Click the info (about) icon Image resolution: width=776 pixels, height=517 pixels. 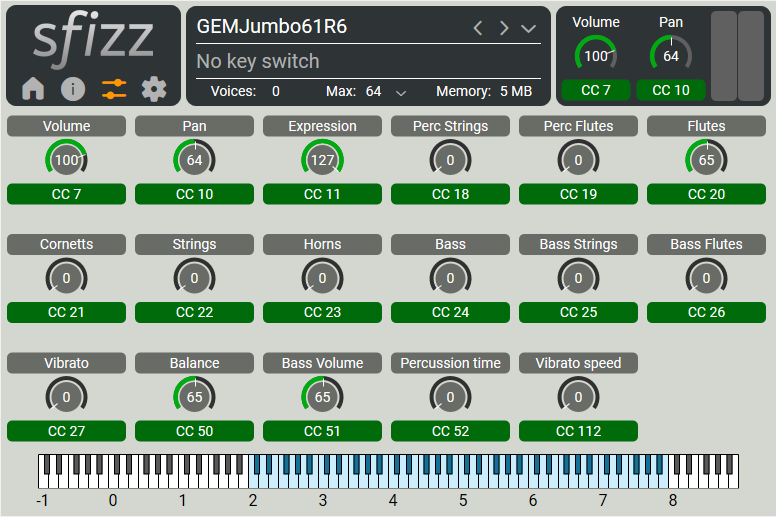coord(73,89)
